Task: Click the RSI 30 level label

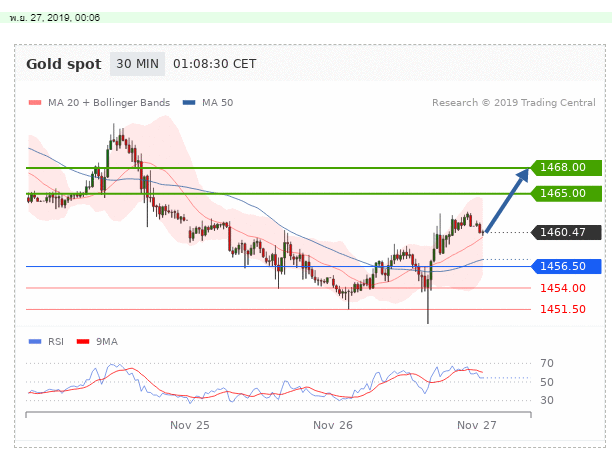Action: point(547,400)
